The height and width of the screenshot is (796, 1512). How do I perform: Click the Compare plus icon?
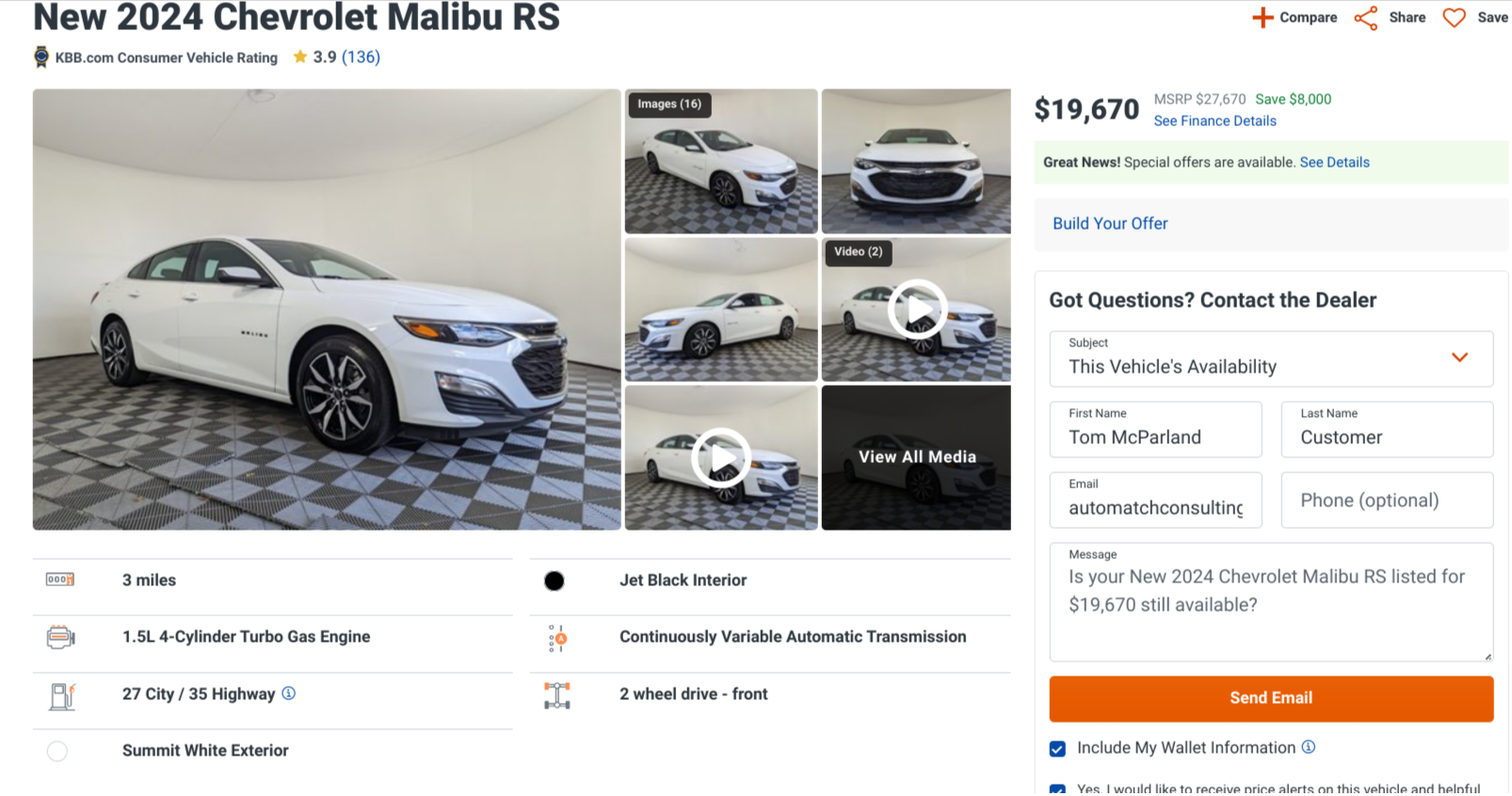coord(1263,17)
